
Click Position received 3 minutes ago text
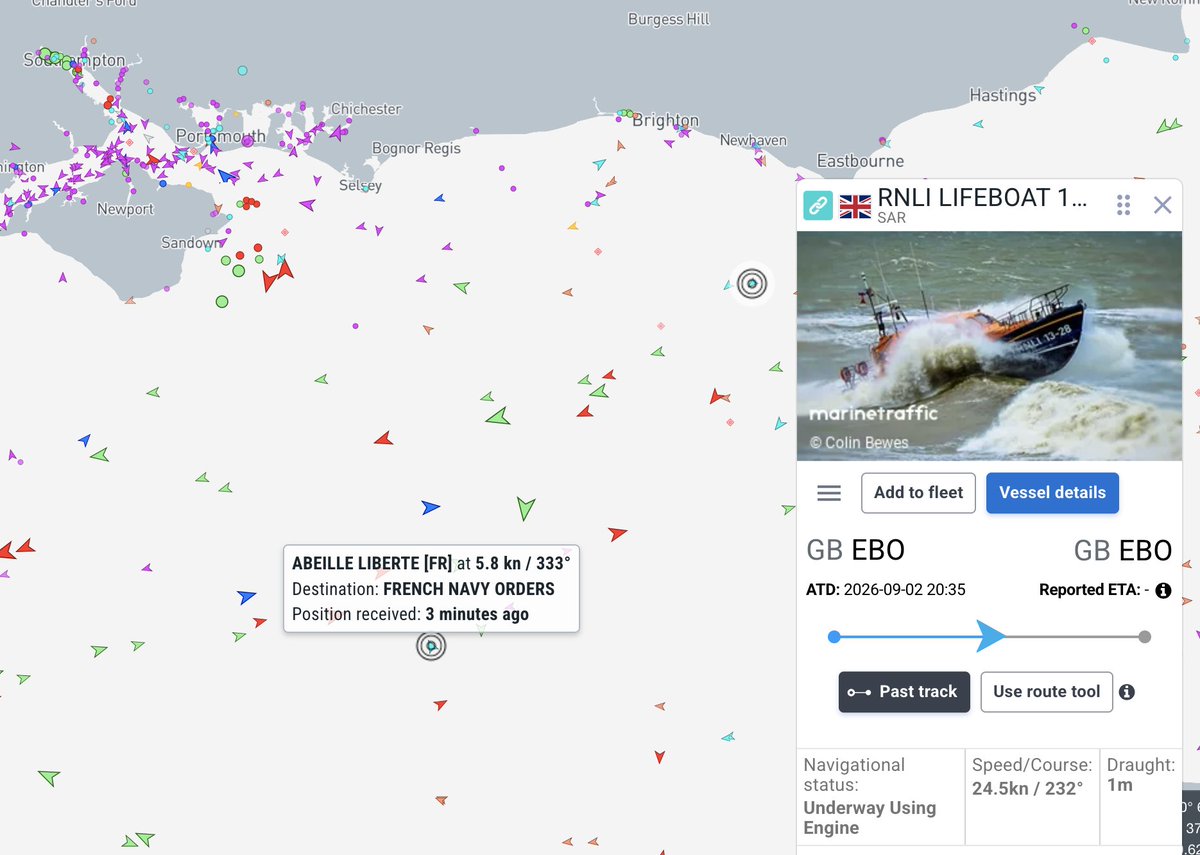click(x=410, y=614)
